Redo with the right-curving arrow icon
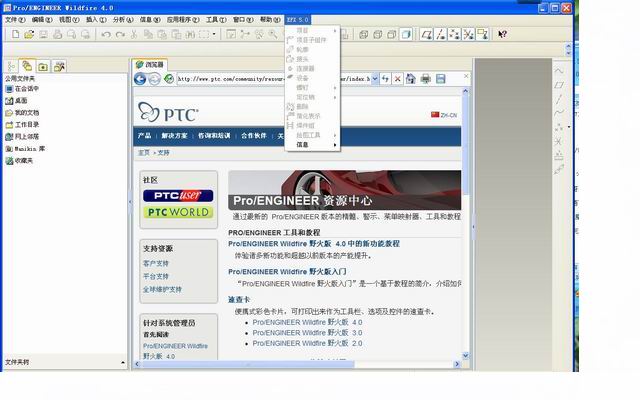 120,35
